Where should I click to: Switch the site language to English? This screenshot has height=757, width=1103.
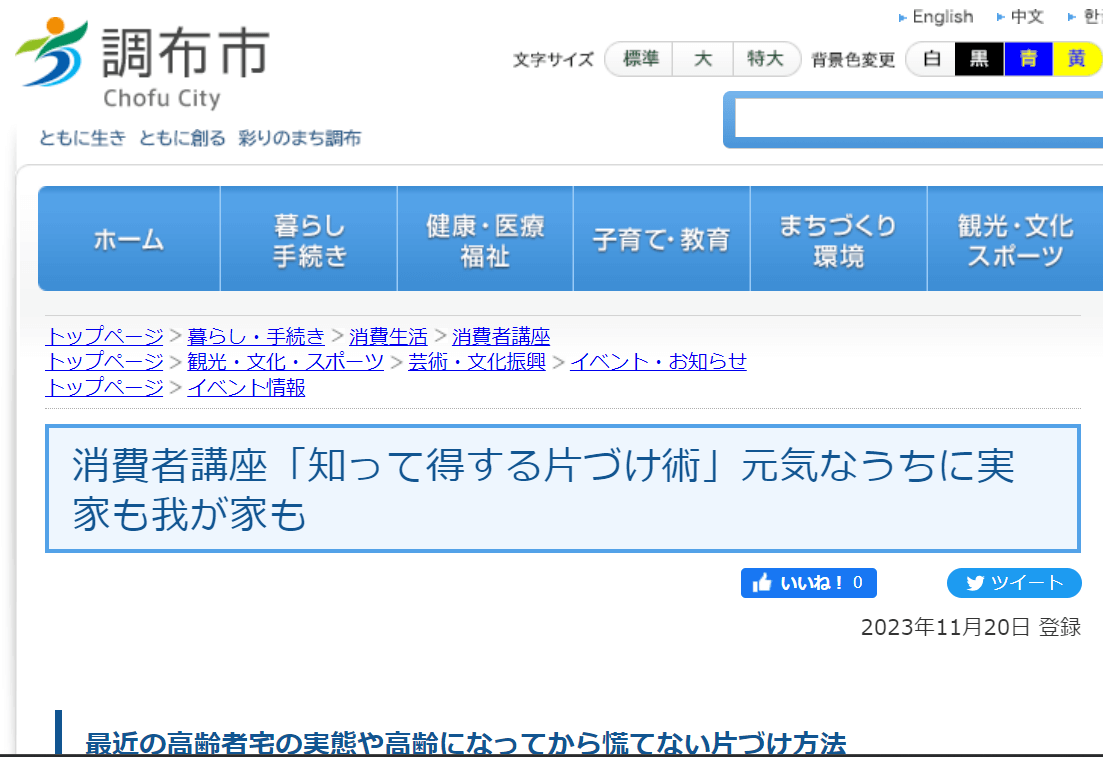point(942,17)
